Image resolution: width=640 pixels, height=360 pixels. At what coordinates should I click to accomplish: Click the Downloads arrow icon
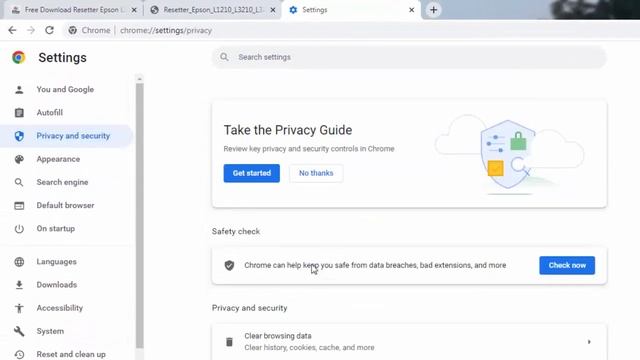pyautogui.click(x=19, y=285)
